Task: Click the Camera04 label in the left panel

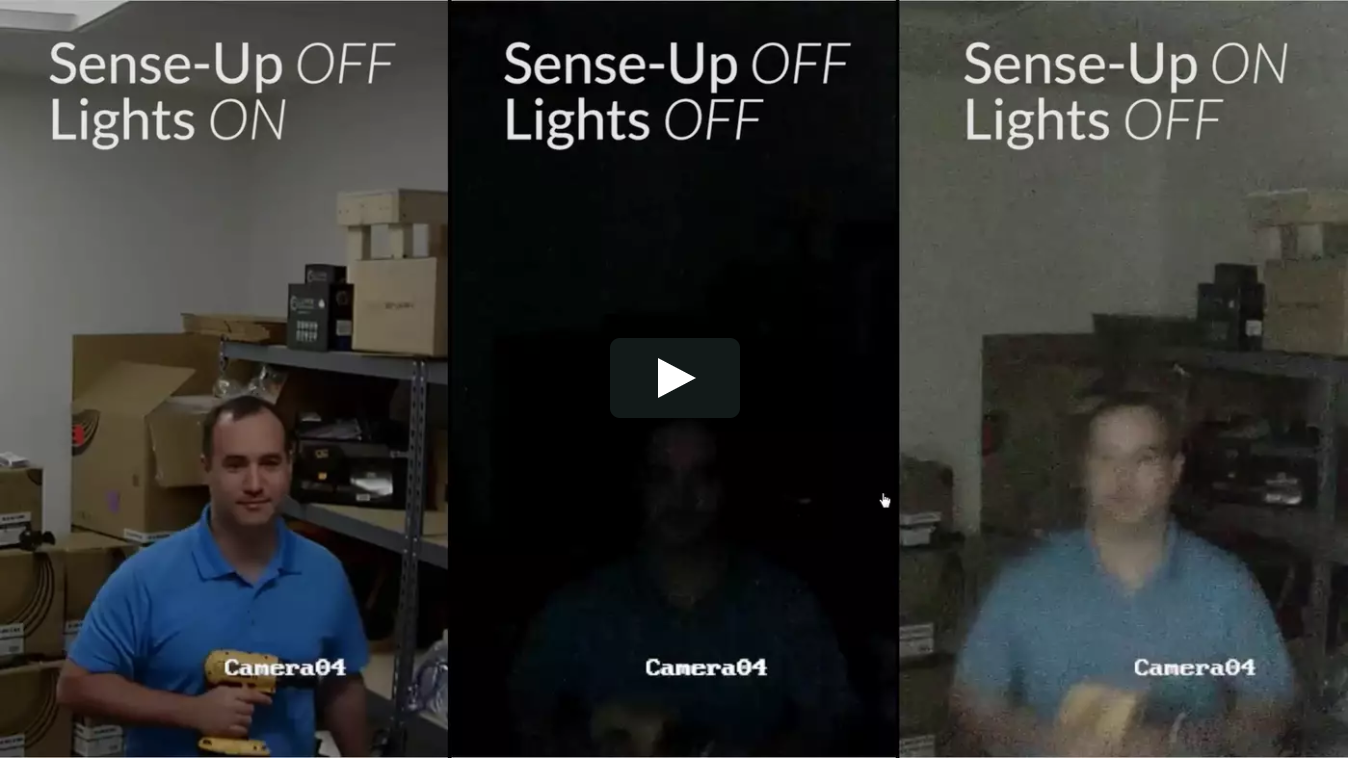Action: [x=285, y=667]
